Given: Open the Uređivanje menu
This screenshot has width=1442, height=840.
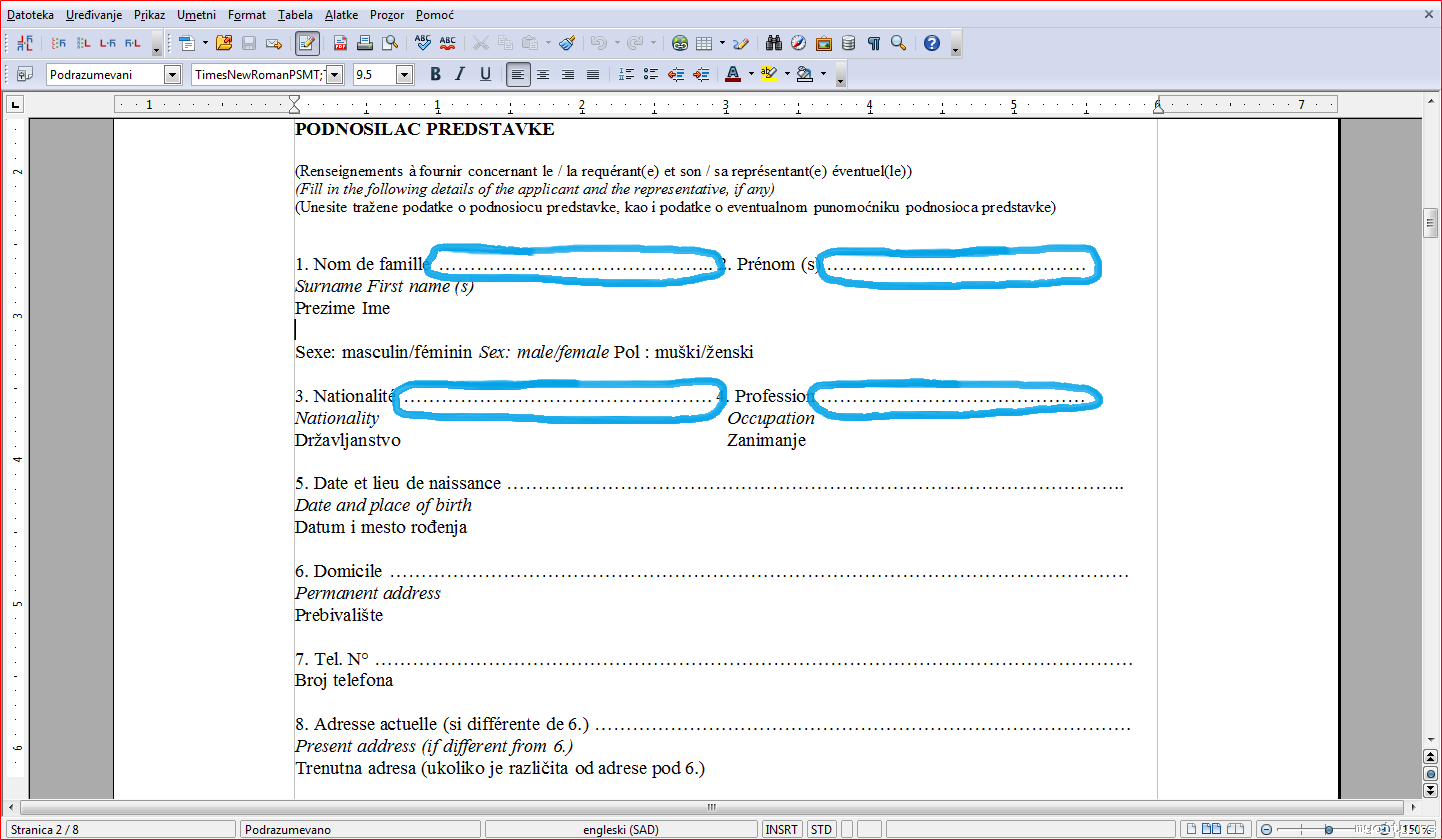Looking at the screenshot, I should [94, 15].
